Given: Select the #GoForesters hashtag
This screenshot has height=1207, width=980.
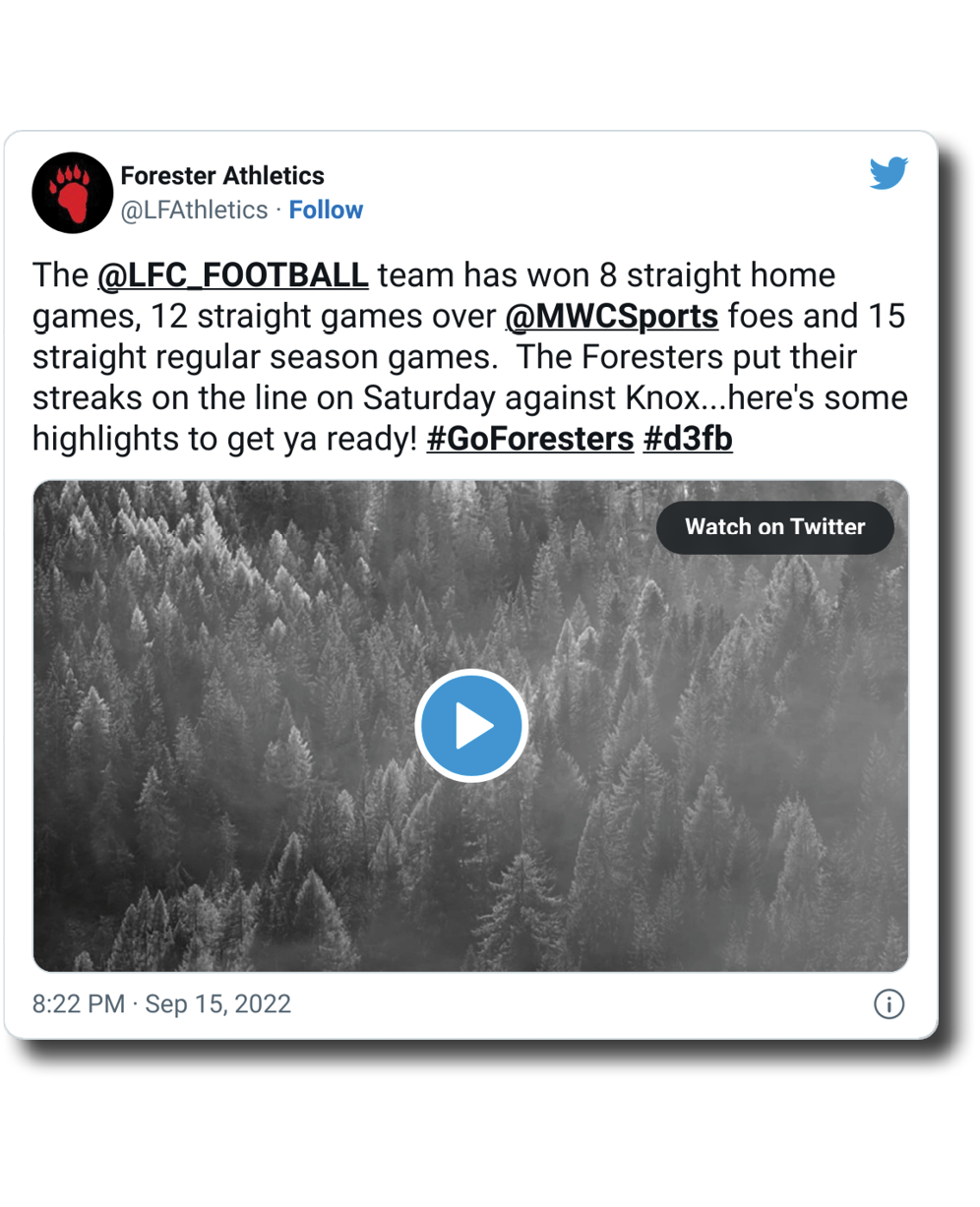Looking at the screenshot, I should coord(530,438).
